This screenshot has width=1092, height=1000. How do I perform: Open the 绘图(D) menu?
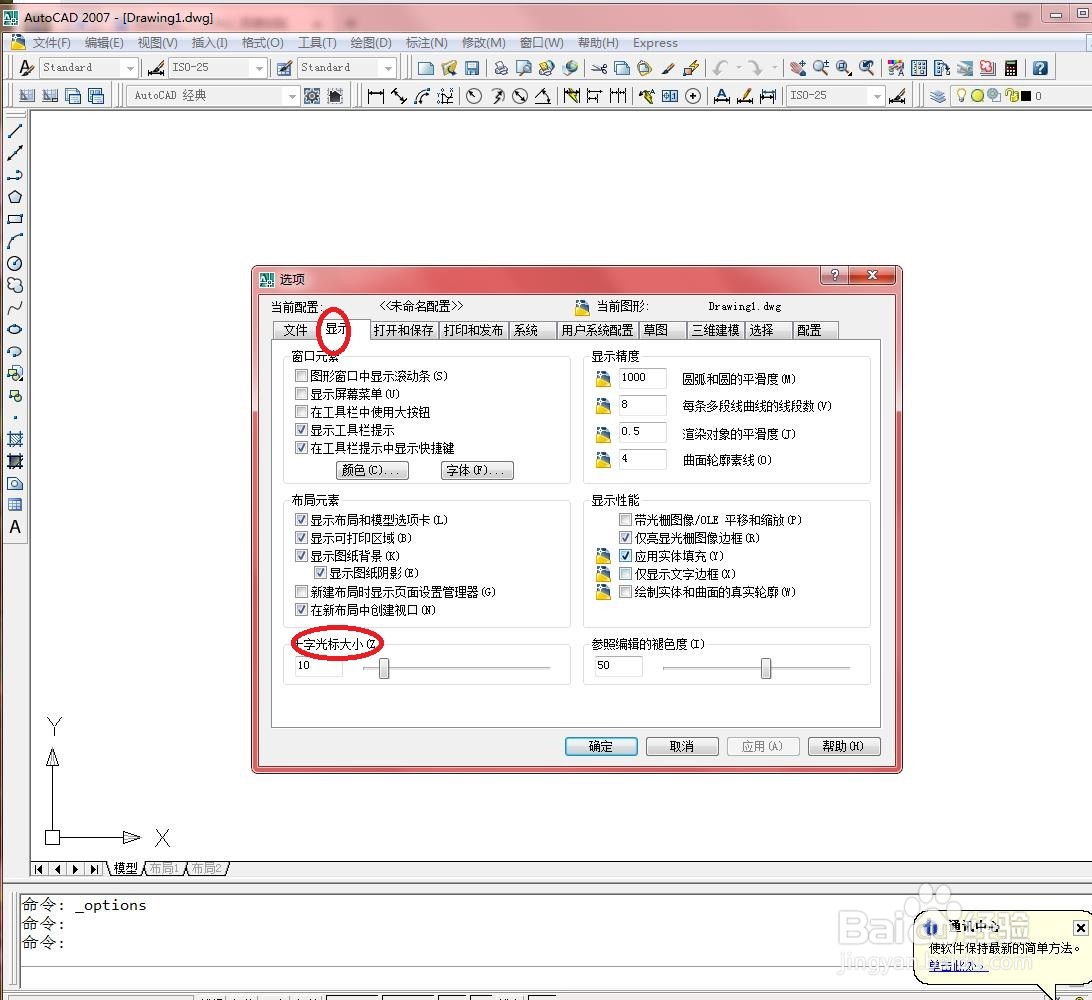click(370, 42)
